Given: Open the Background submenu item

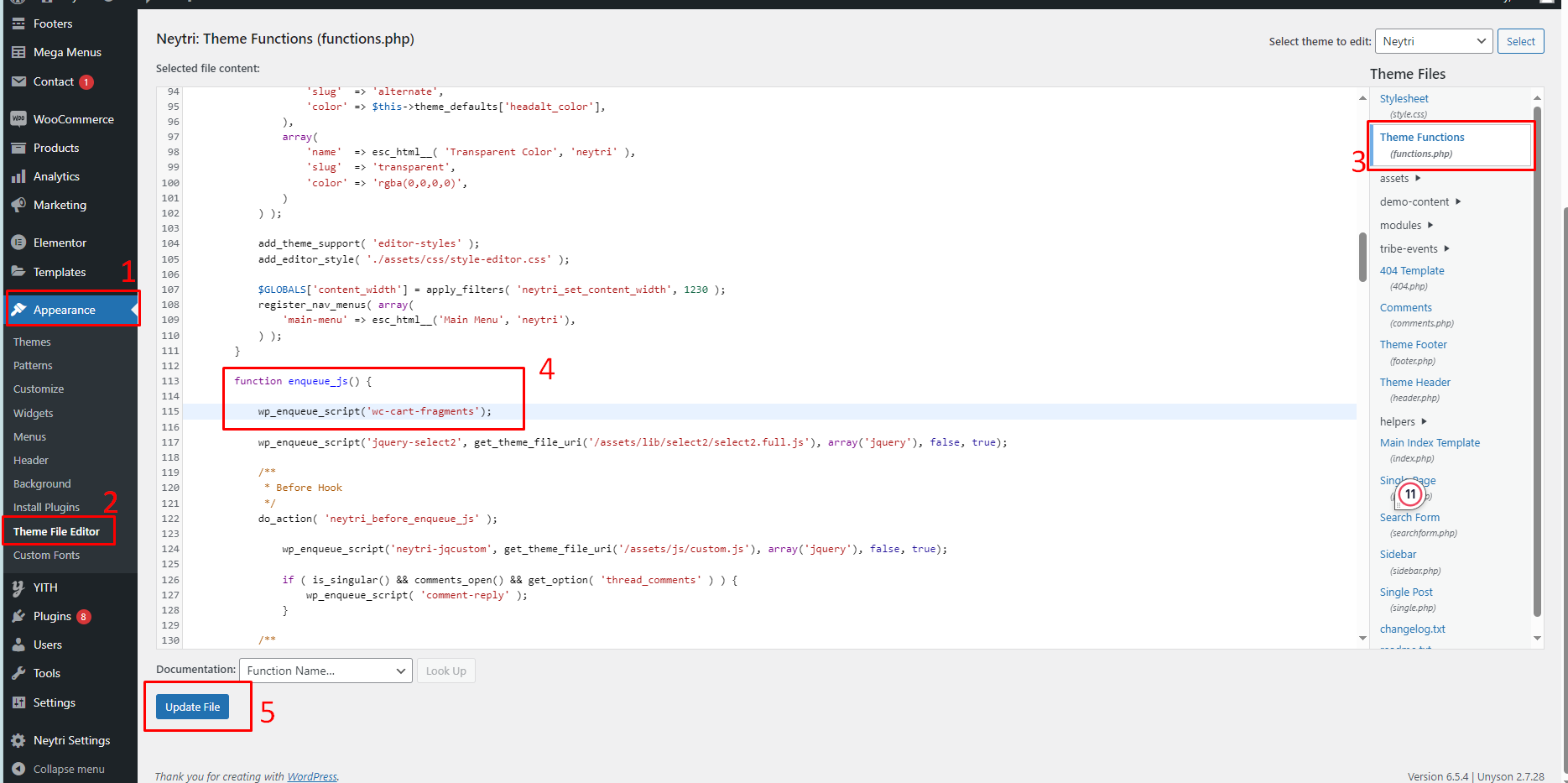Looking at the screenshot, I should click(x=42, y=483).
